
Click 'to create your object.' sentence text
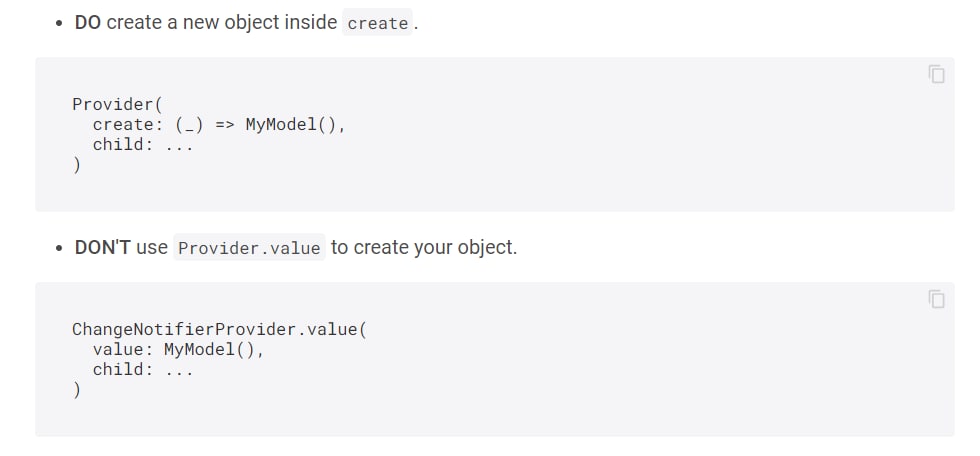tap(424, 247)
